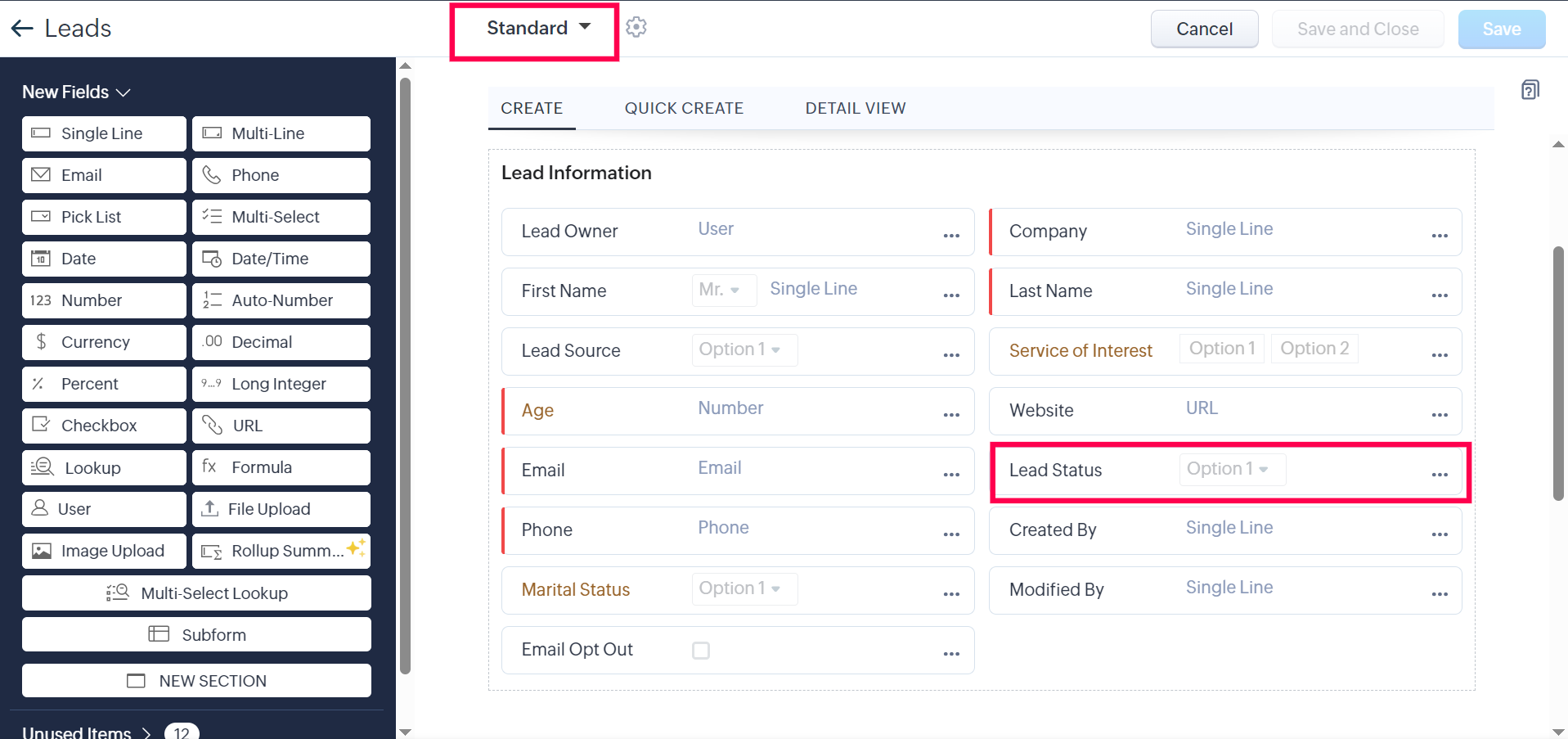Toggle the Email Opt Out checkbox
The image size is (1568, 739).
[x=701, y=651]
